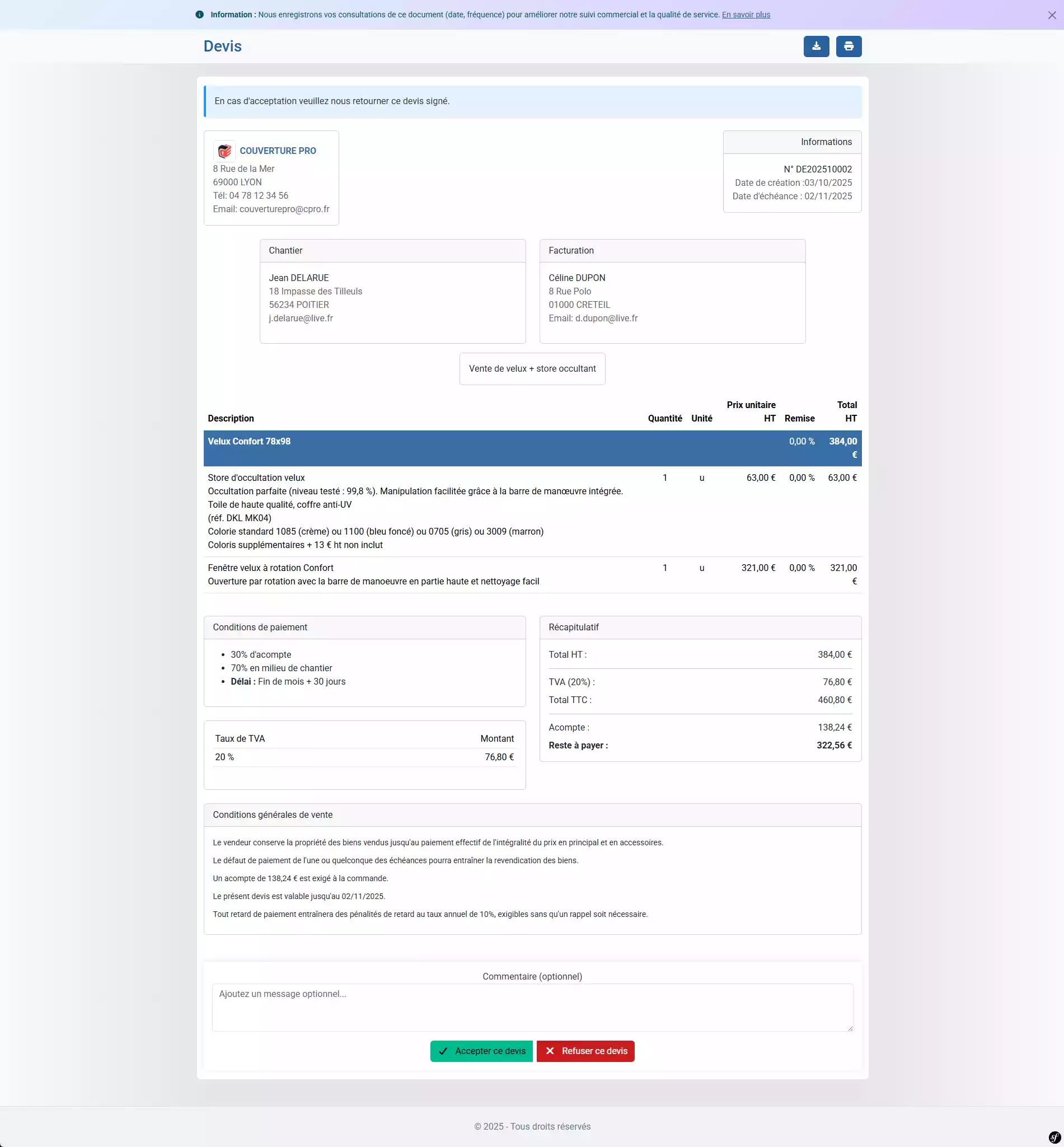Click the info icon in the notification banner
The height and width of the screenshot is (1147, 1064).
[199, 15]
